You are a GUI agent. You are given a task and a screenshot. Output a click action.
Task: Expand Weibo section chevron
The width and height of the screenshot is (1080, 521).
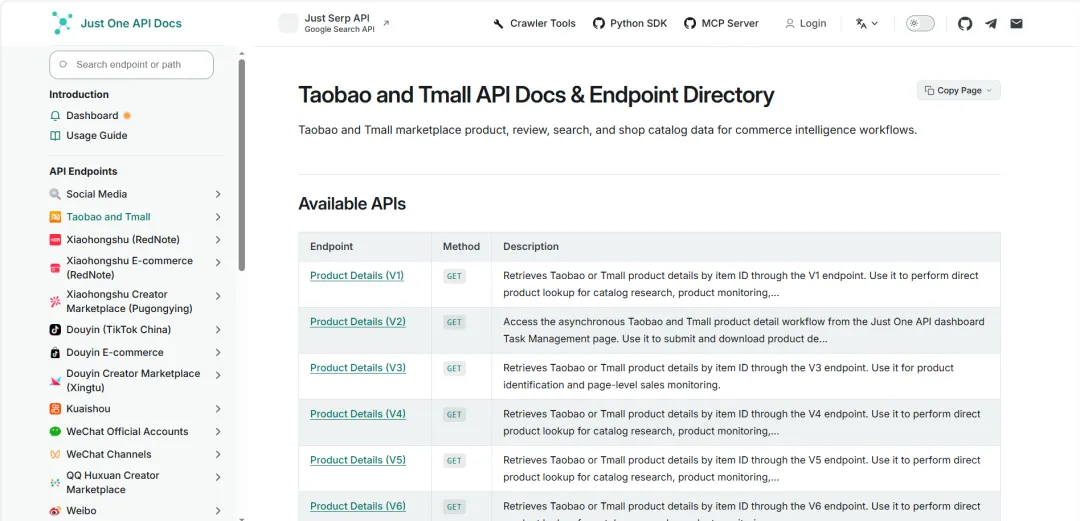218,511
